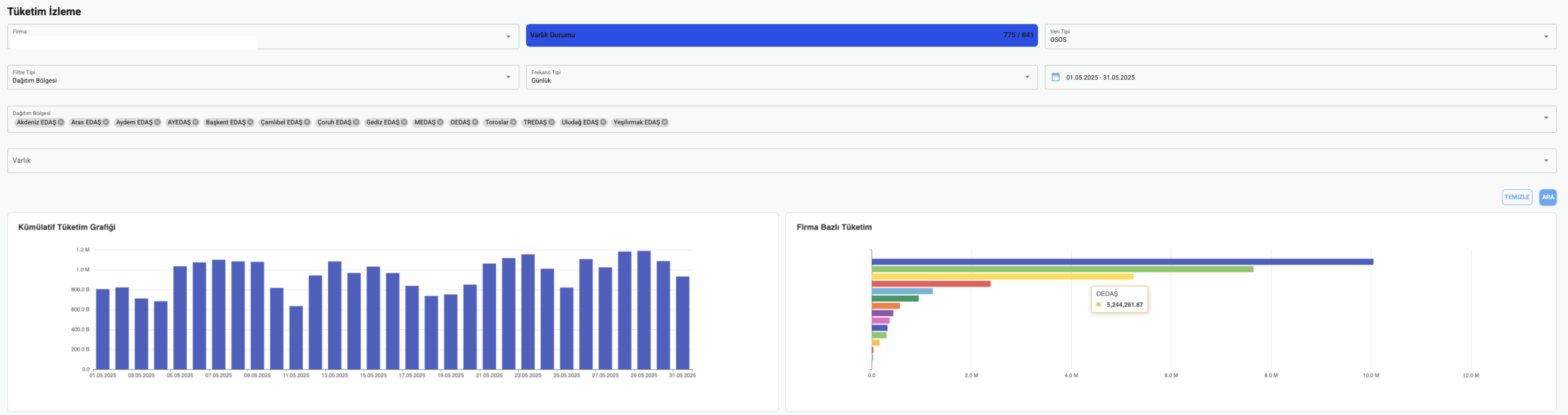Remove the Yeşilırmak EDAŞ chip

coord(665,122)
